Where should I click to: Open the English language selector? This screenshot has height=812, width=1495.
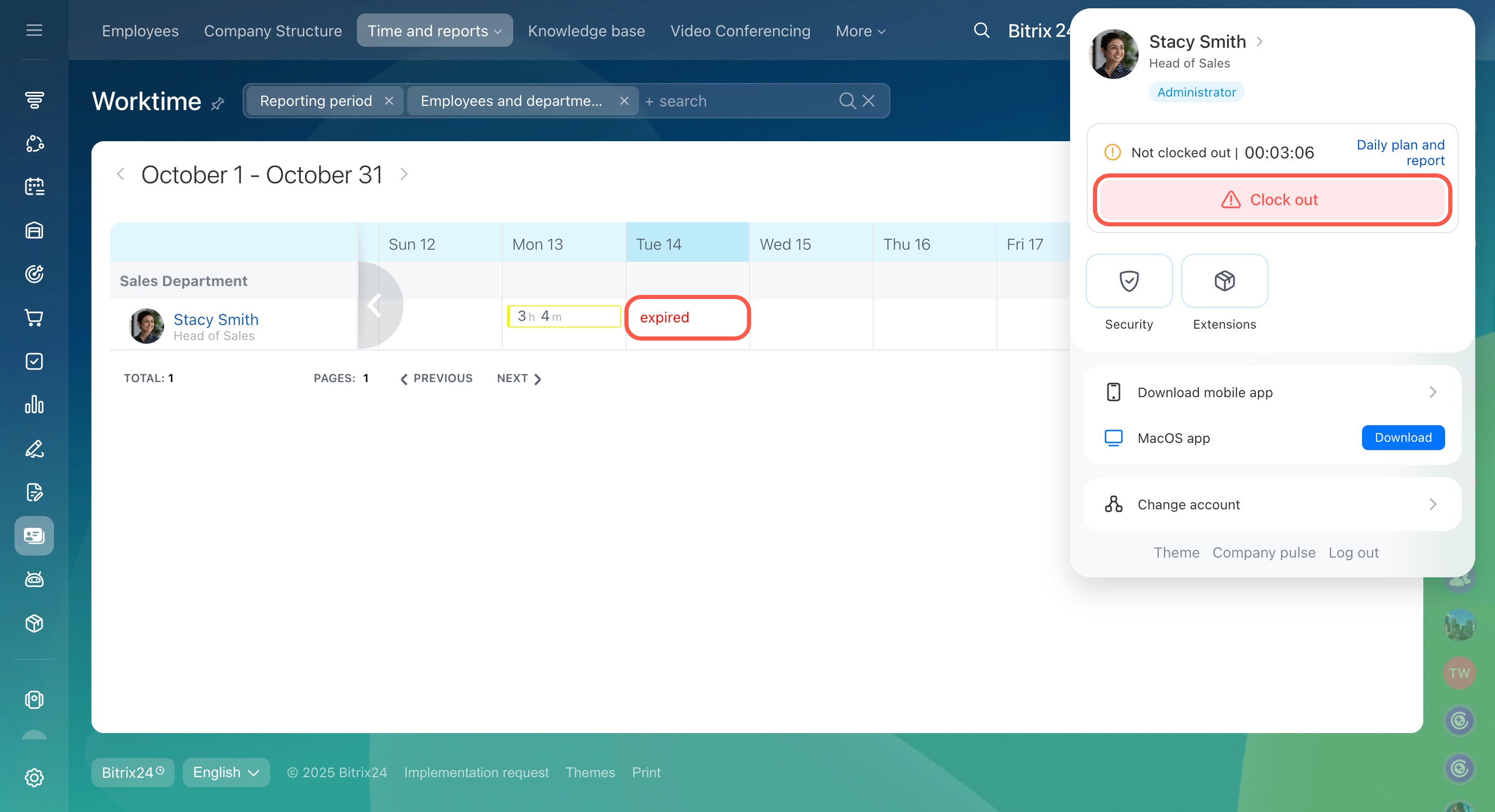click(226, 772)
